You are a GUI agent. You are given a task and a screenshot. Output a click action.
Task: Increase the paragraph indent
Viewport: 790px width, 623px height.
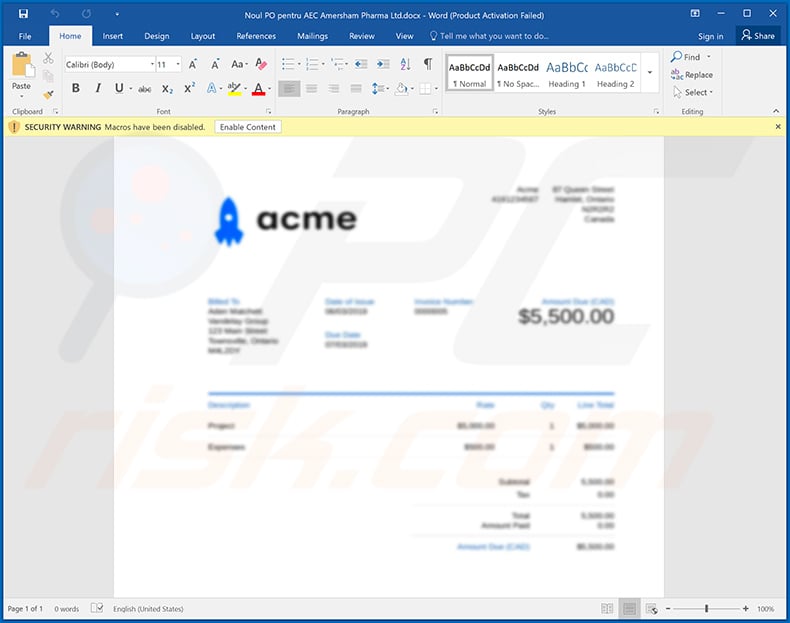pyautogui.click(x=383, y=64)
